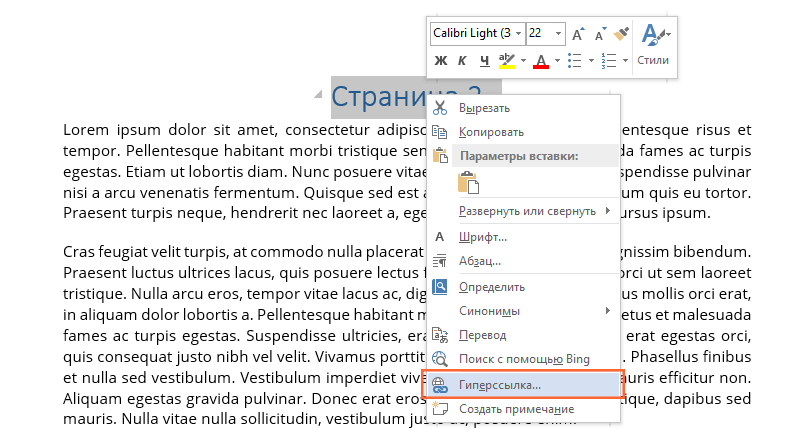Screen dimensions: 791x442
Task: Open the font size dropdown arrow
Action: tap(558, 34)
